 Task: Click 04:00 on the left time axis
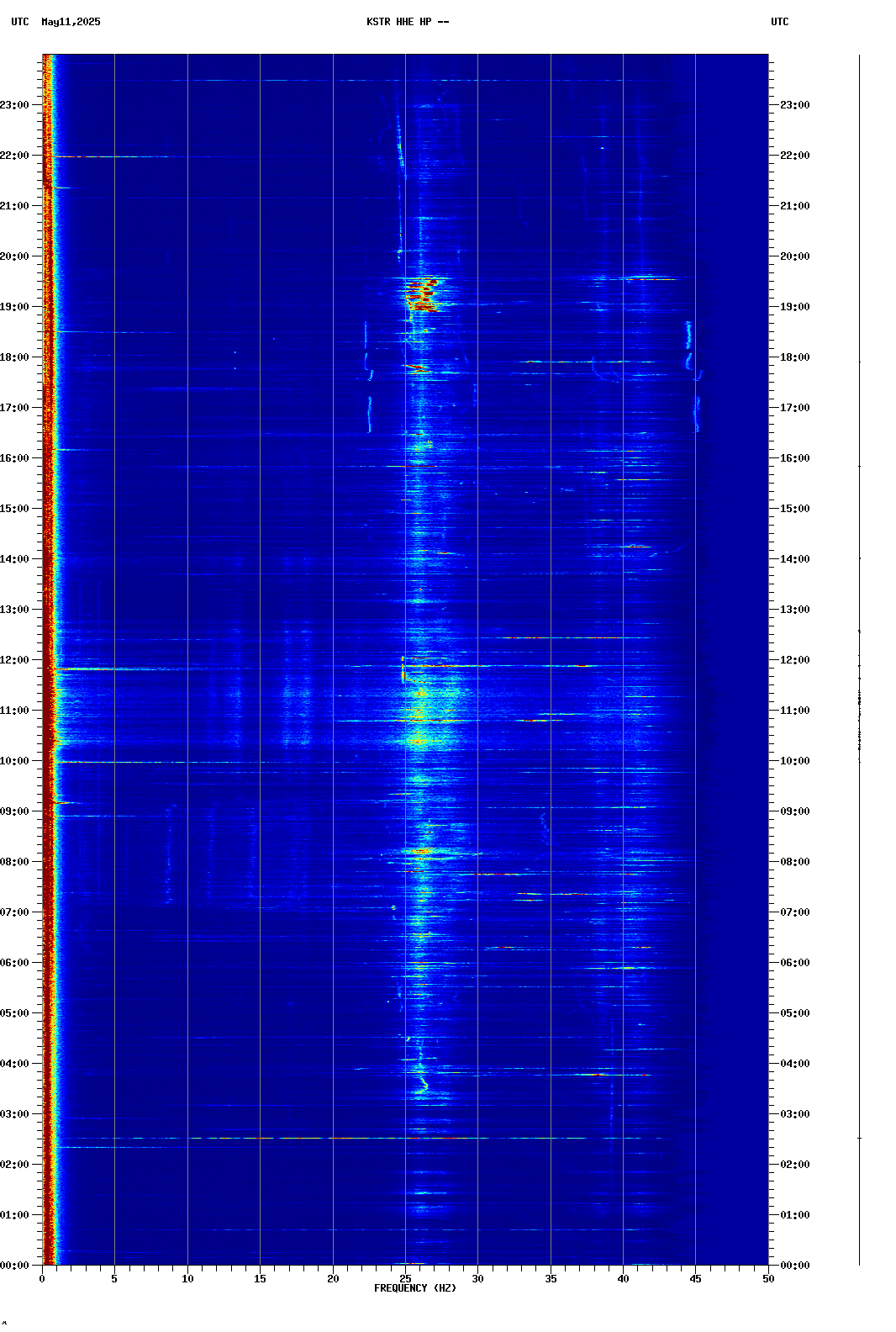pyautogui.click(x=14, y=1064)
